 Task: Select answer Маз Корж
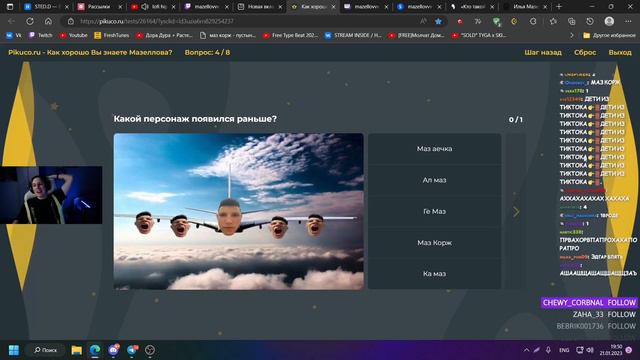point(434,242)
